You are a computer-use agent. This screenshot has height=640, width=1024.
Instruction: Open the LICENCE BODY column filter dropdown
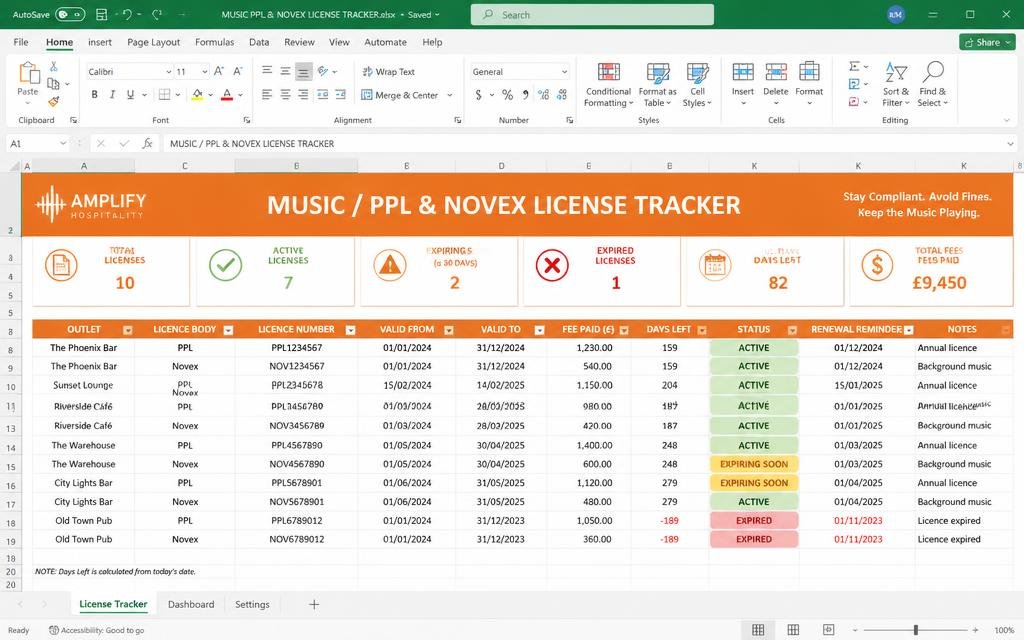pyautogui.click(x=228, y=330)
